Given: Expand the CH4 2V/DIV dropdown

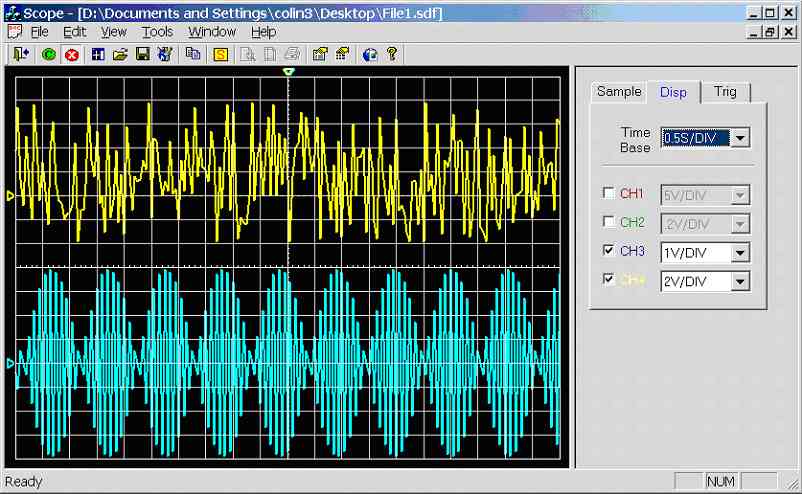Looking at the screenshot, I should click(740, 282).
